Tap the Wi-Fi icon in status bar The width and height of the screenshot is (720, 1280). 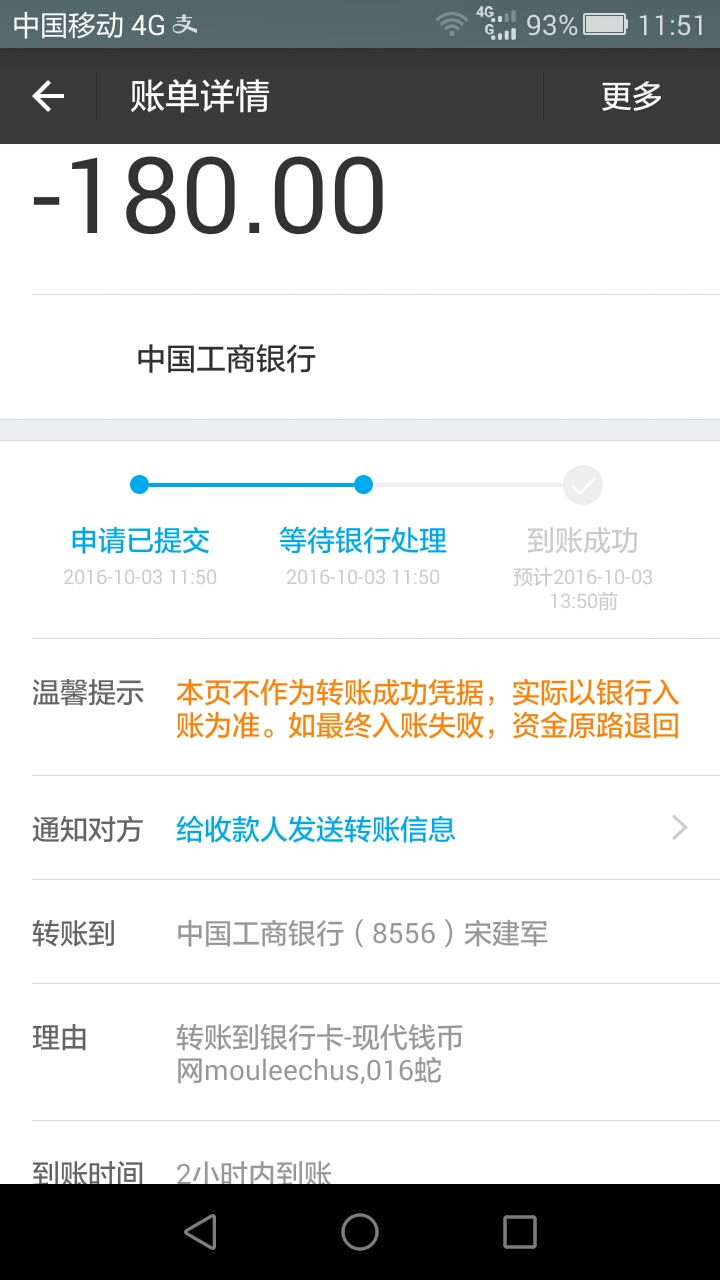coord(452,24)
